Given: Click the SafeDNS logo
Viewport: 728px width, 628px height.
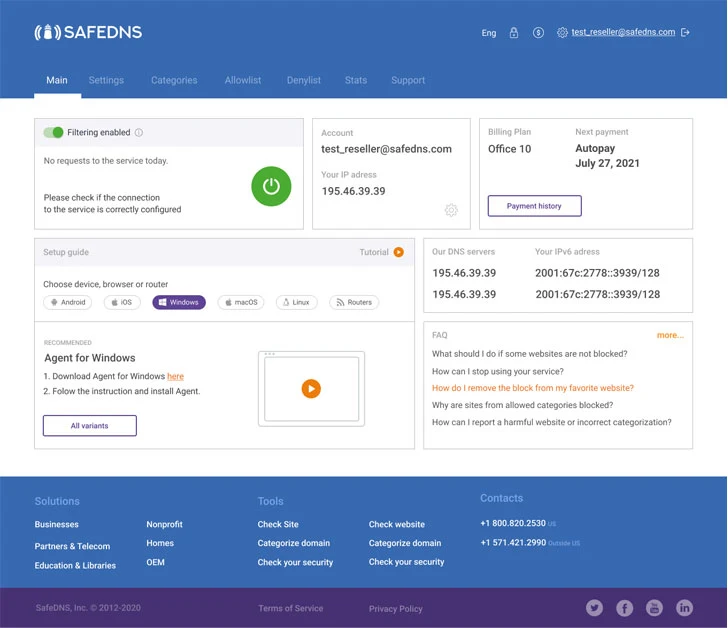Looking at the screenshot, I should (88, 32).
